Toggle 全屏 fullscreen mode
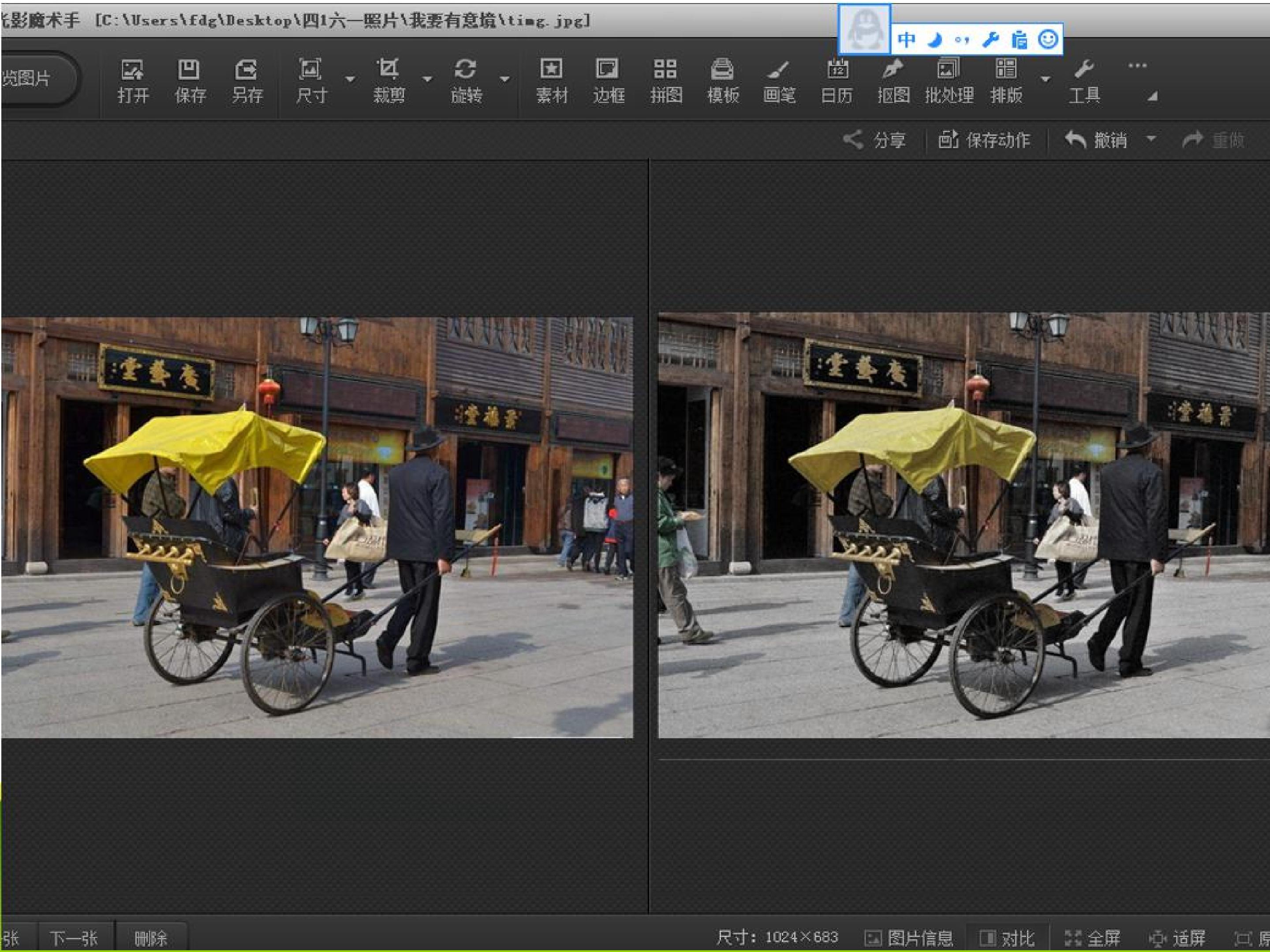The image size is (1270, 952). pyautogui.click(x=1092, y=938)
